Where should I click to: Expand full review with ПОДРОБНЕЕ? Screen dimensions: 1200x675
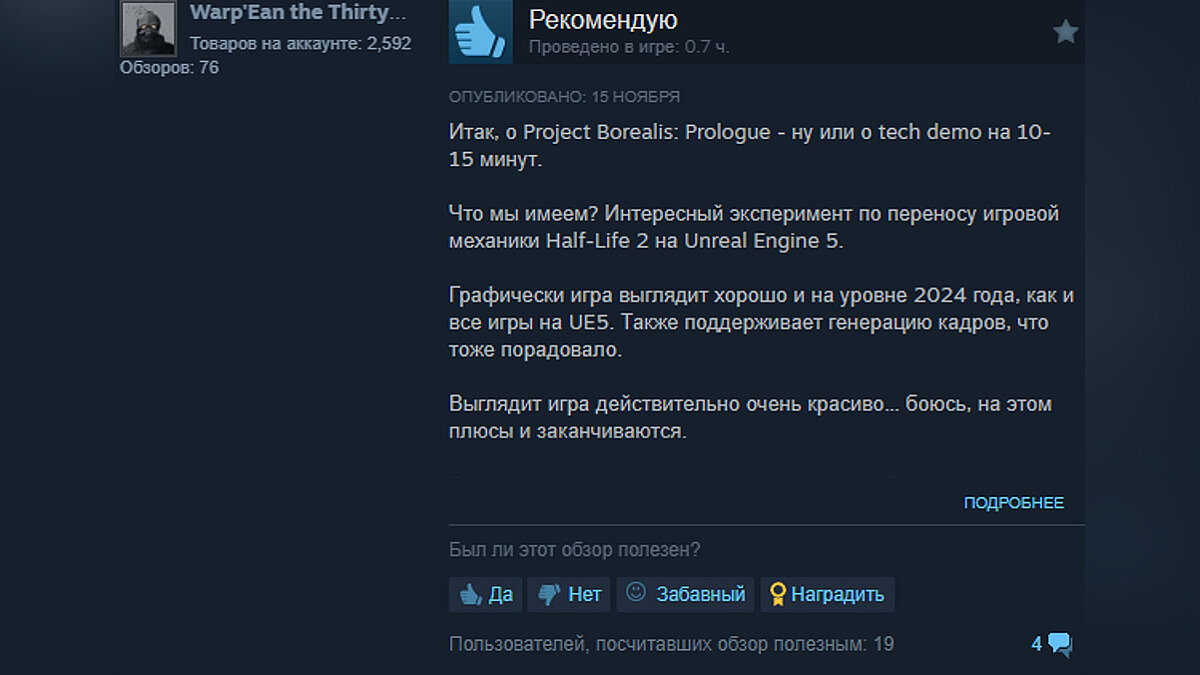1014,503
